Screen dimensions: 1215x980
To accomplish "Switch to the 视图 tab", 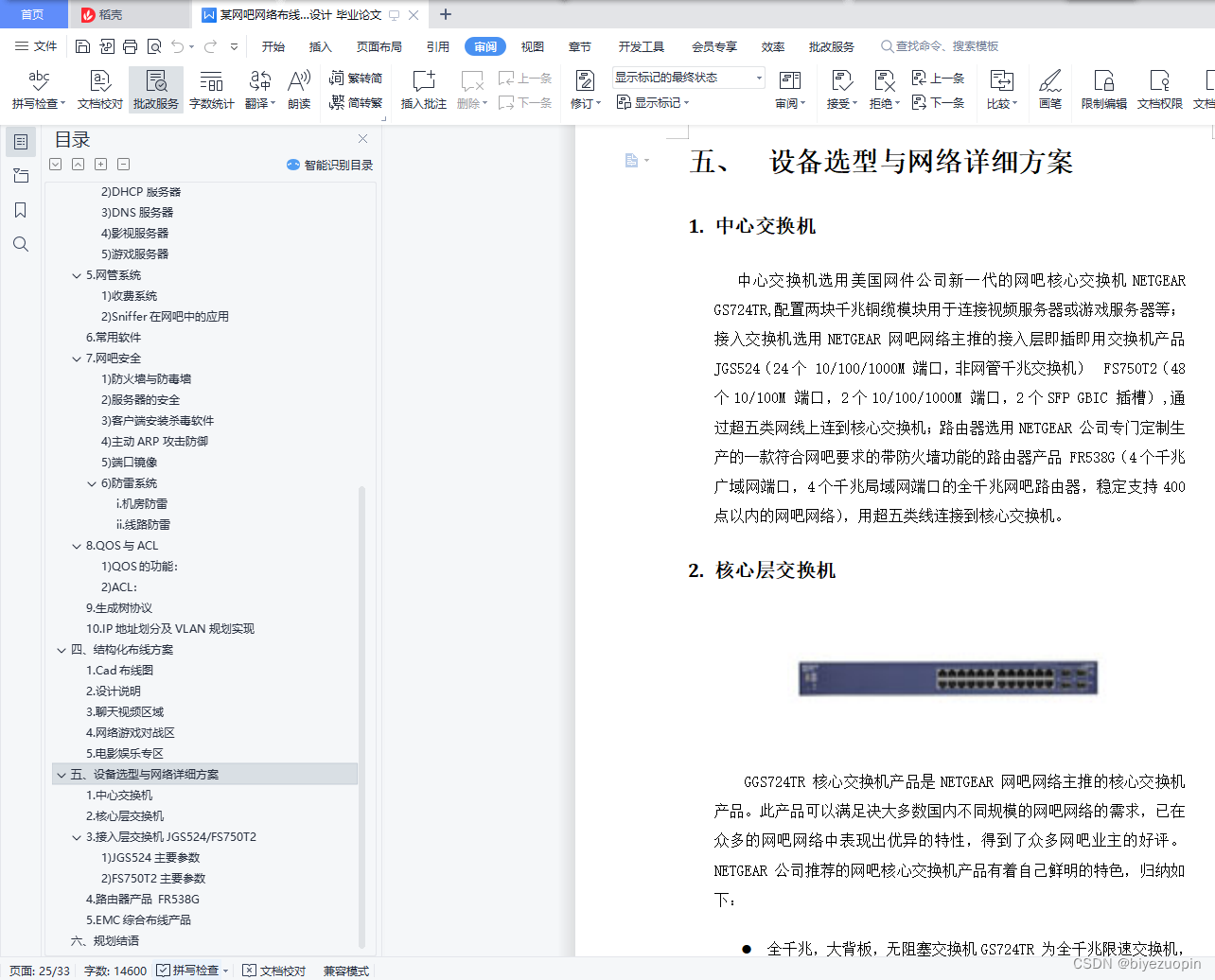I will click(533, 46).
